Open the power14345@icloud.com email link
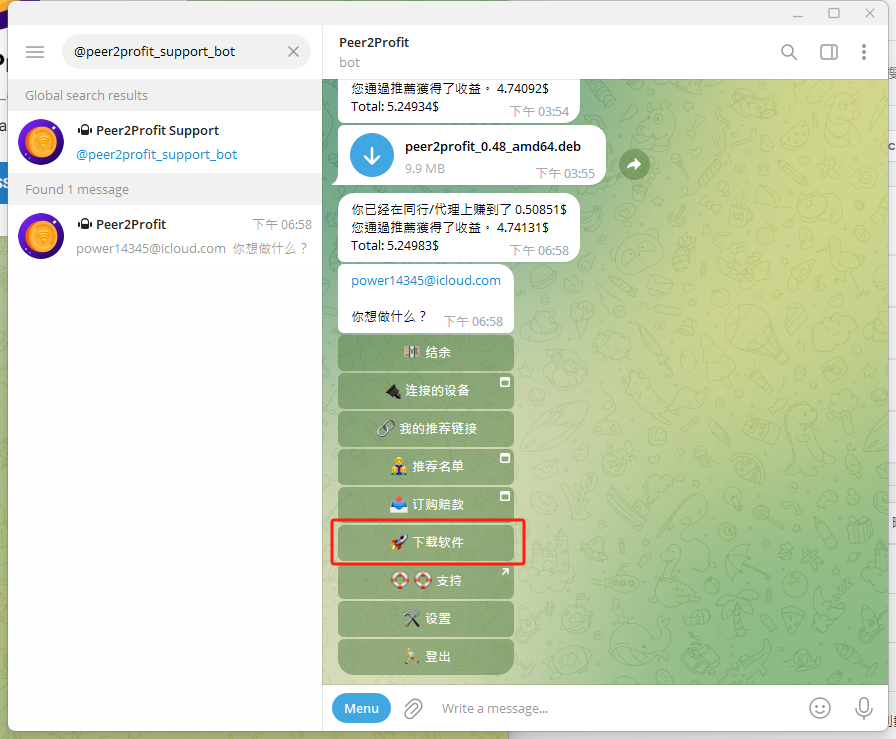 [x=426, y=281]
